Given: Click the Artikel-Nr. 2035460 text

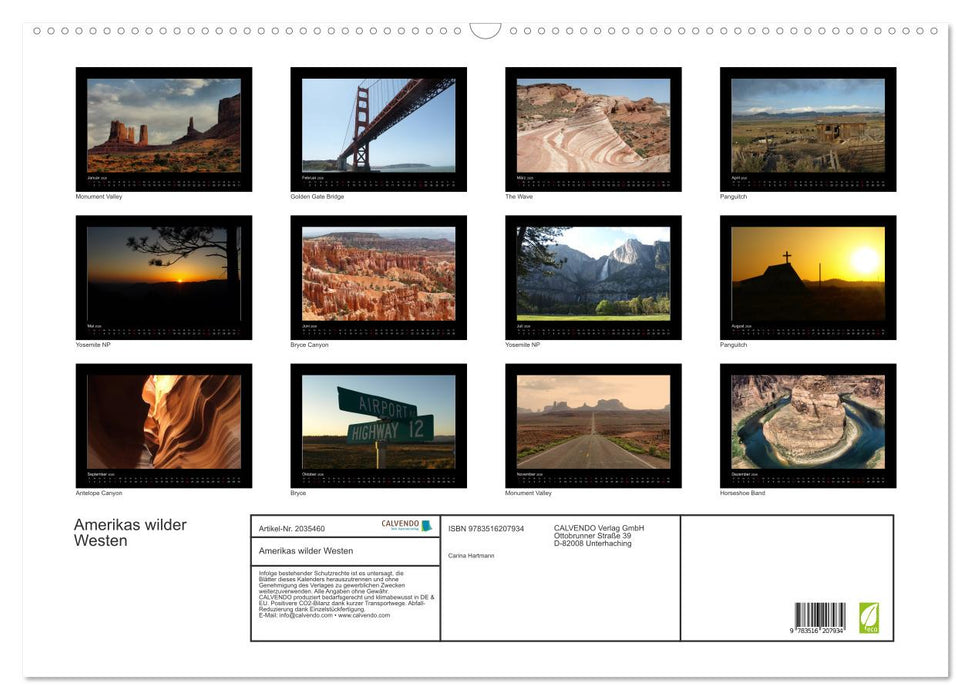Looking at the screenshot, I should pos(290,528).
